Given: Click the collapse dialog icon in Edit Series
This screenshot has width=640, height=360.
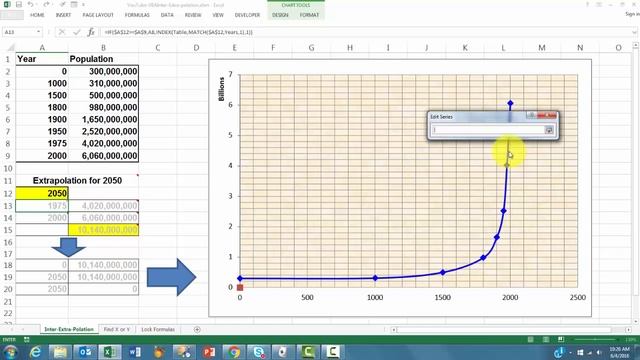Looking at the screenshot, I should point(549,130).
